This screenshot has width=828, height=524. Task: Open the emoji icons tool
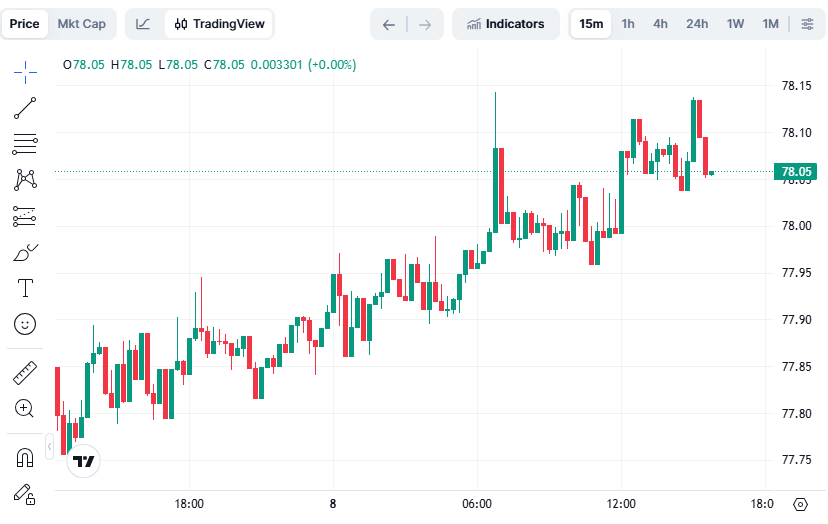click(25, 324)
